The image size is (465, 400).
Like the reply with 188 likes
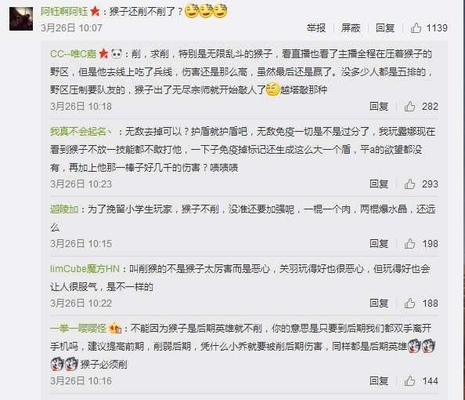410,303
